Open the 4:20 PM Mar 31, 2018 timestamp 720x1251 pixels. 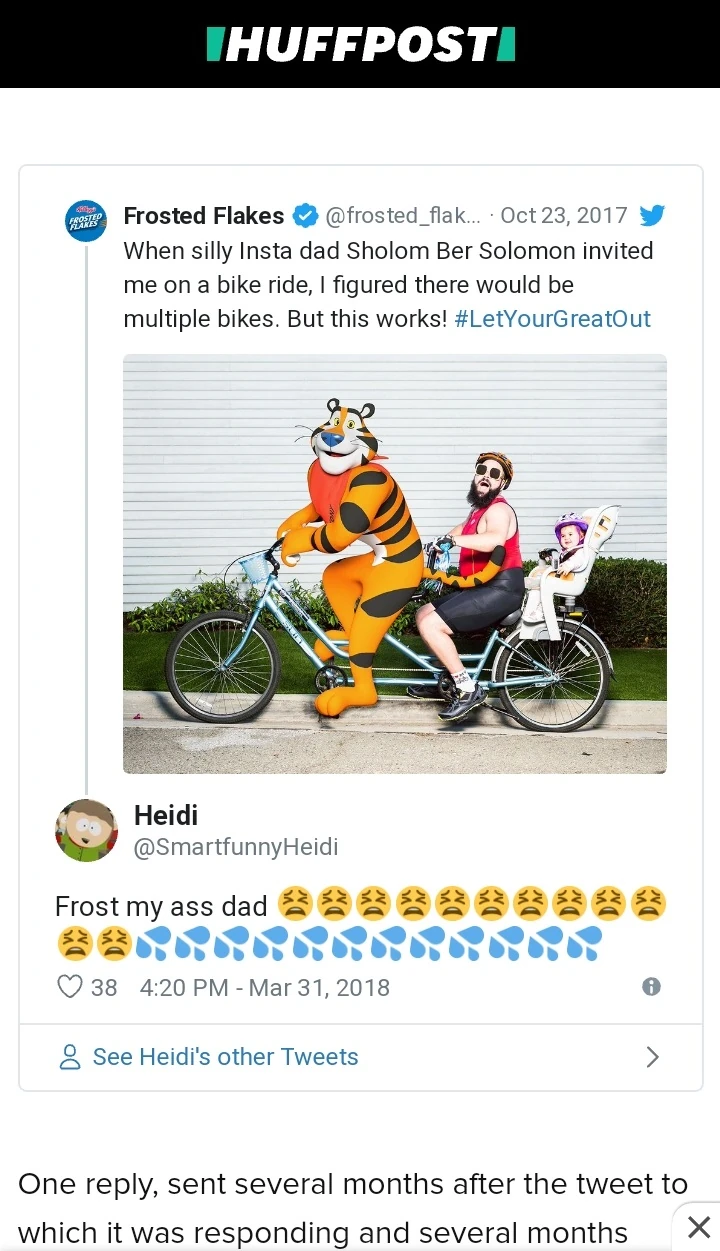265,988
